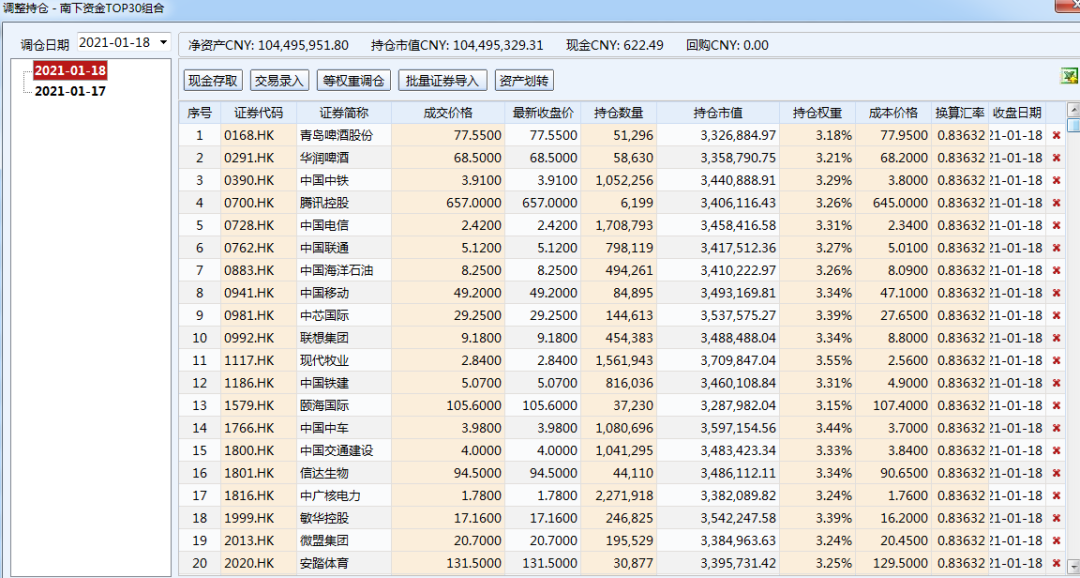The height and width of the screenshot is (578, 1080).
Task: Click the 现金CNY: 622.49 text
Action: pyautogui.click(x=615, y=45)
